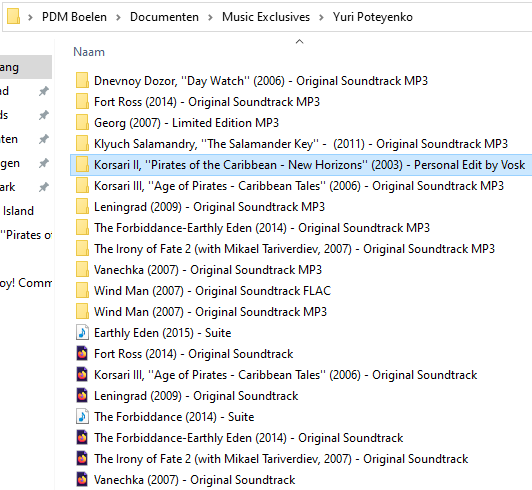Expand chevron after Music Exclusives breadcrumb
532x490 pixels.
[321, 17]
